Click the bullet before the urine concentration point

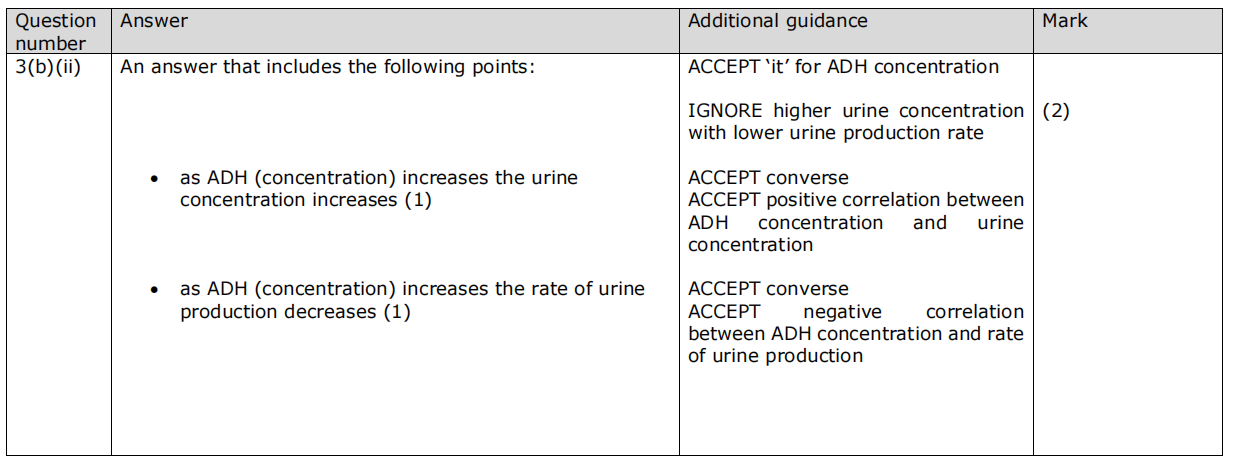(x=153, y=180)
